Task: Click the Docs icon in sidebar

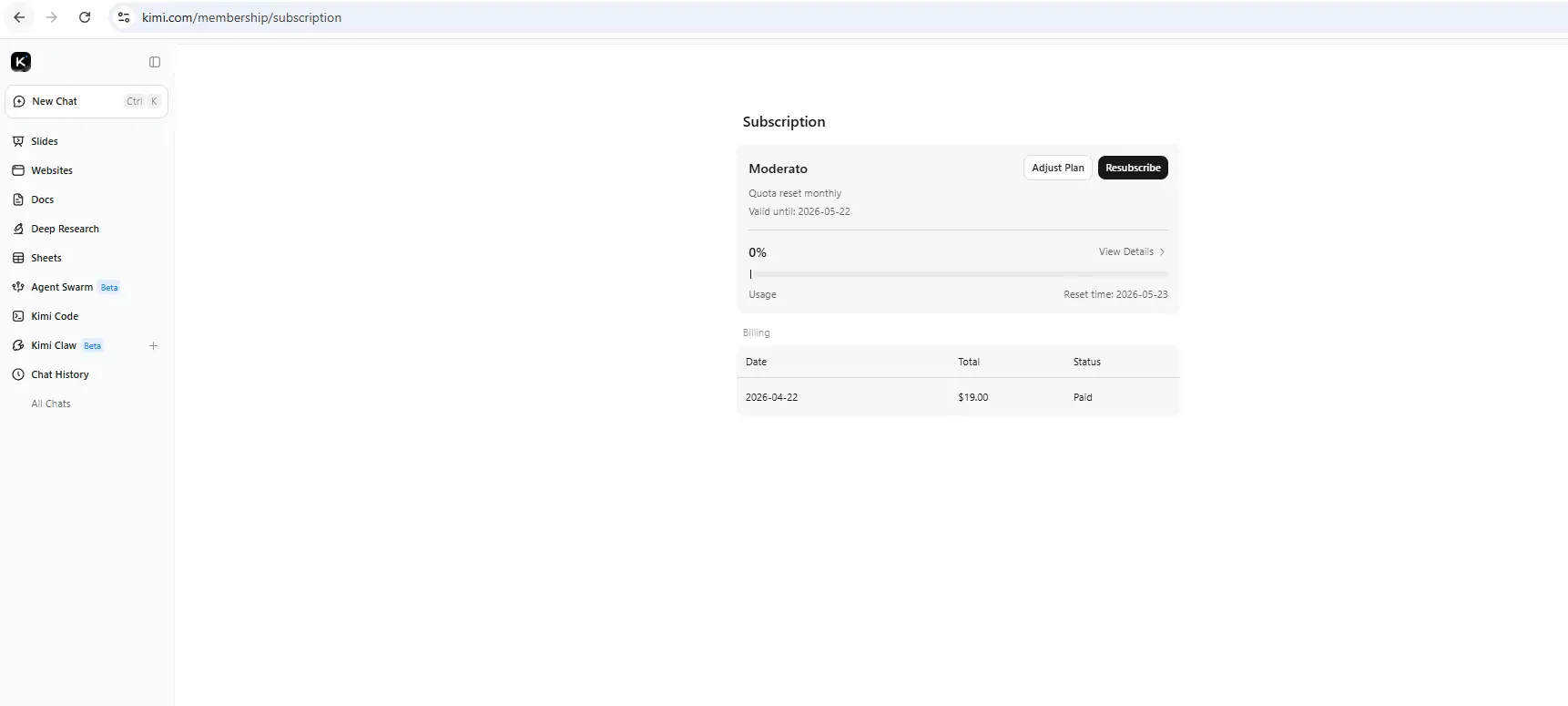Action: pyautogui.click(x=18, y=200)
